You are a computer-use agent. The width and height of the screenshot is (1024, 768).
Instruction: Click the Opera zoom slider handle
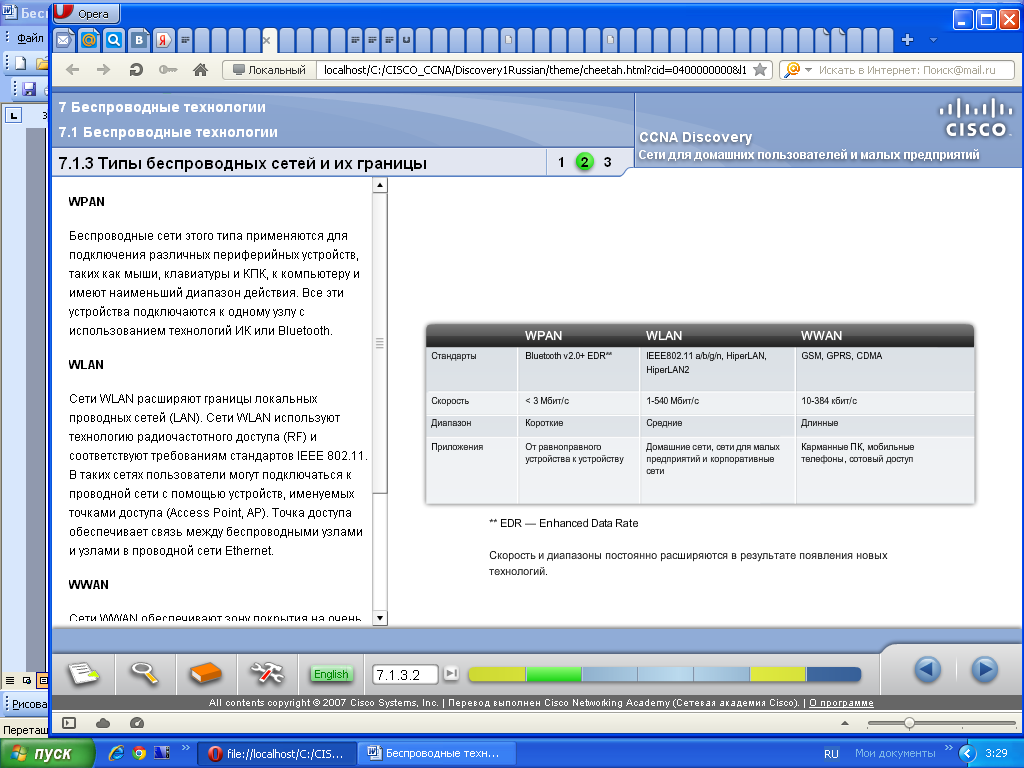point(909,723)
